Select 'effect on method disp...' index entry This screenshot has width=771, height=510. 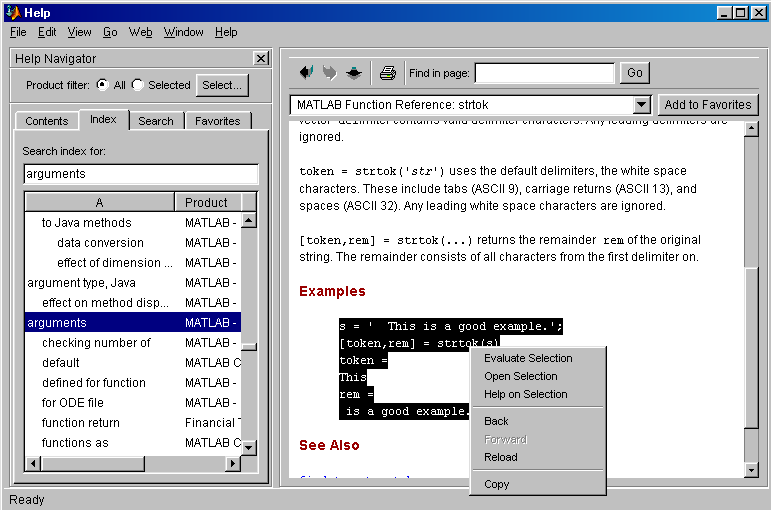point(133,302)
